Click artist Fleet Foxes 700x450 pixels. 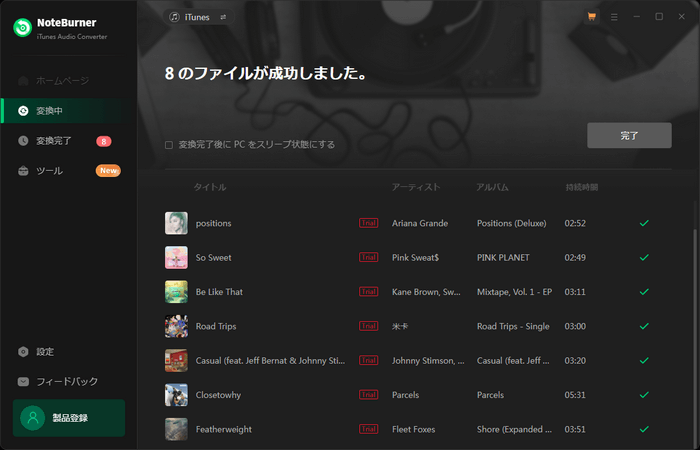tap(413, 429)
